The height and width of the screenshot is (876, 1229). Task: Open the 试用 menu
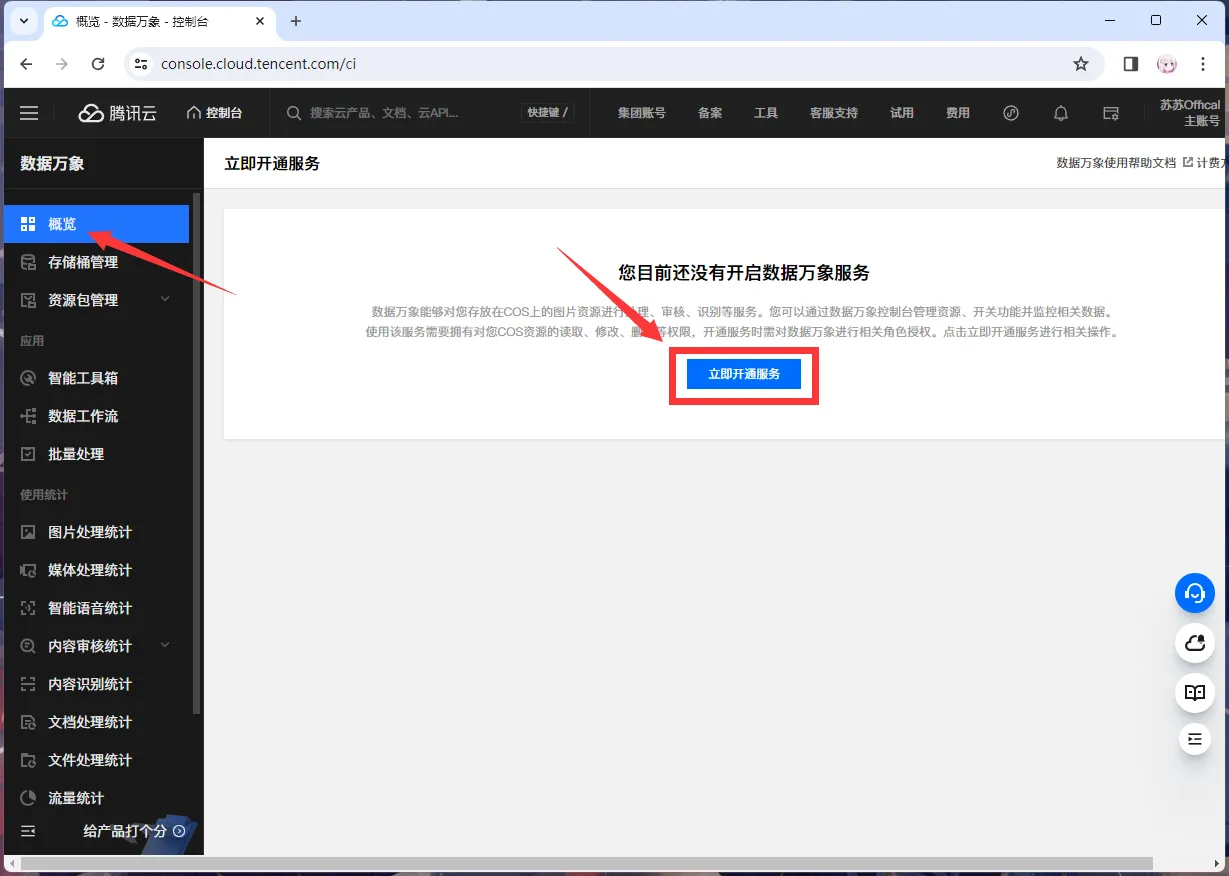point(902,113)
